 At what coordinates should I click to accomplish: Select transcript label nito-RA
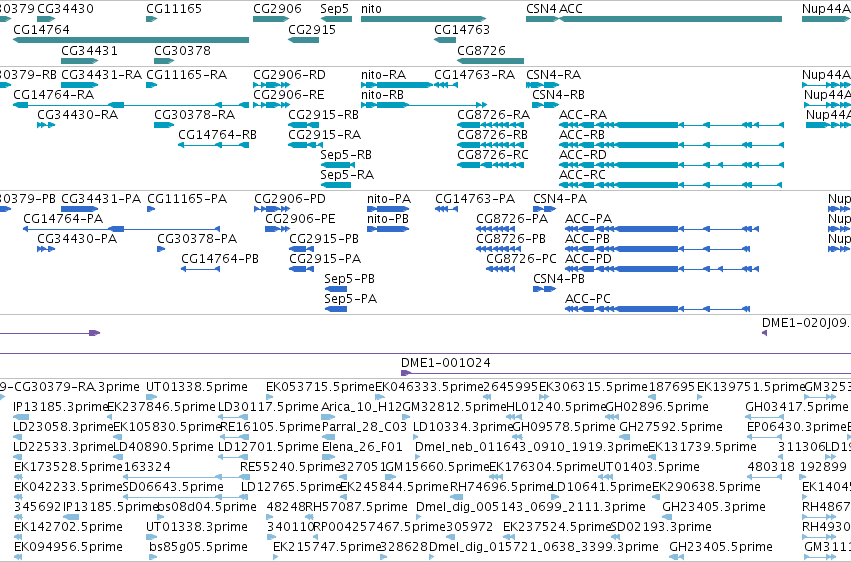pyautogui.click(x=383, y=74)
